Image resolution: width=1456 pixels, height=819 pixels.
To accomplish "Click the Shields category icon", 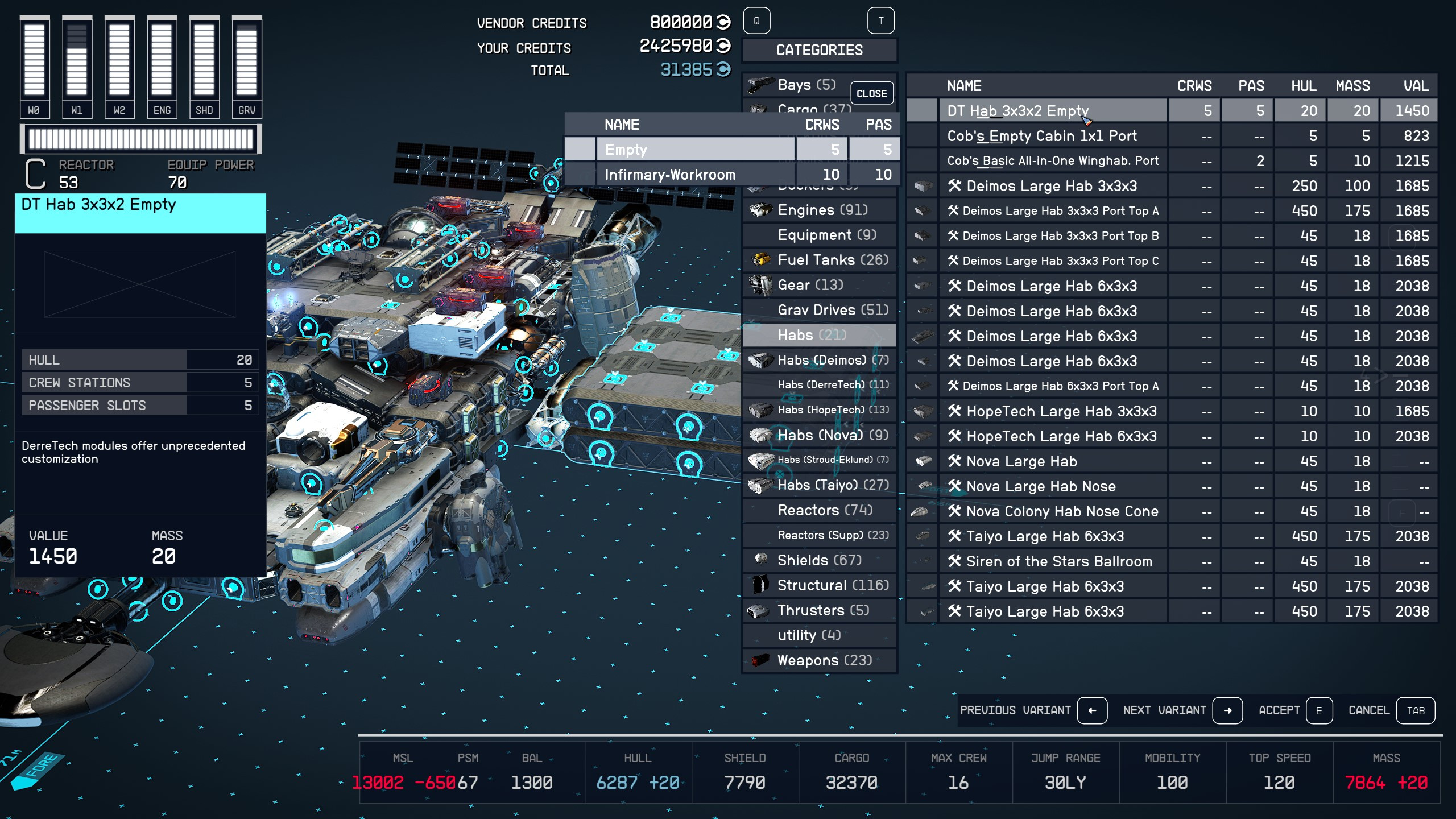I will pos(760,560).
